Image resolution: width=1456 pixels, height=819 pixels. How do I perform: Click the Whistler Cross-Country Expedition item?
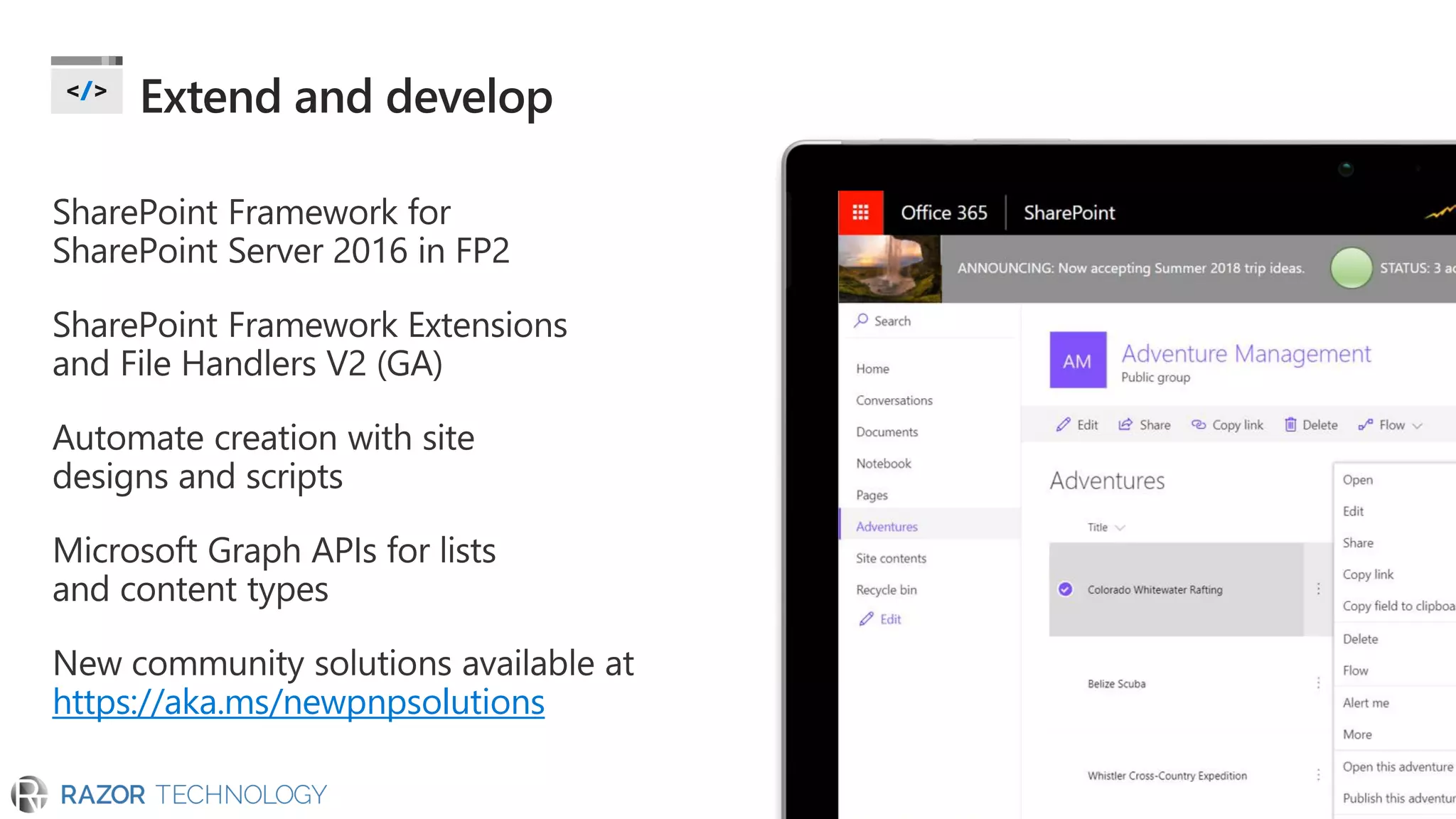coord(1167,776)
